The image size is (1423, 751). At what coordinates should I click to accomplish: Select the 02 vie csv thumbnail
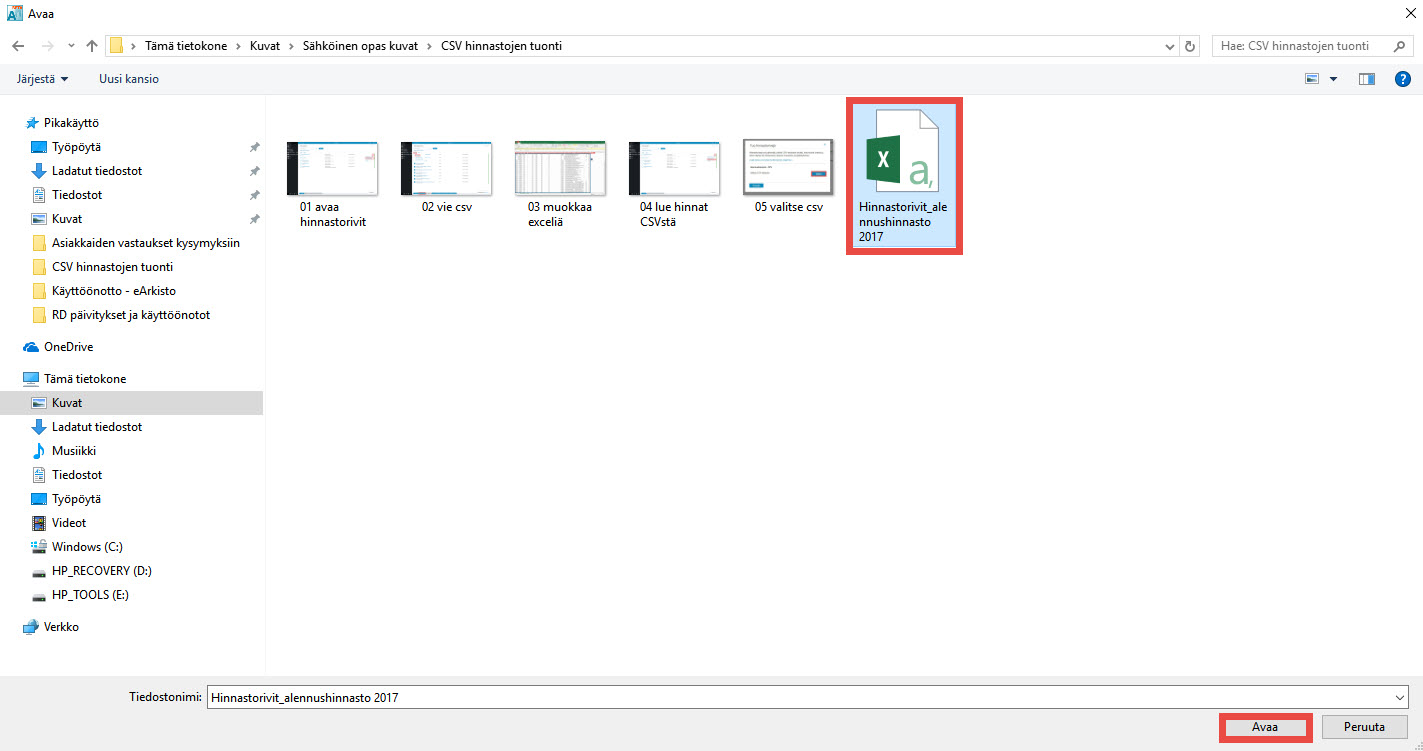447,168
